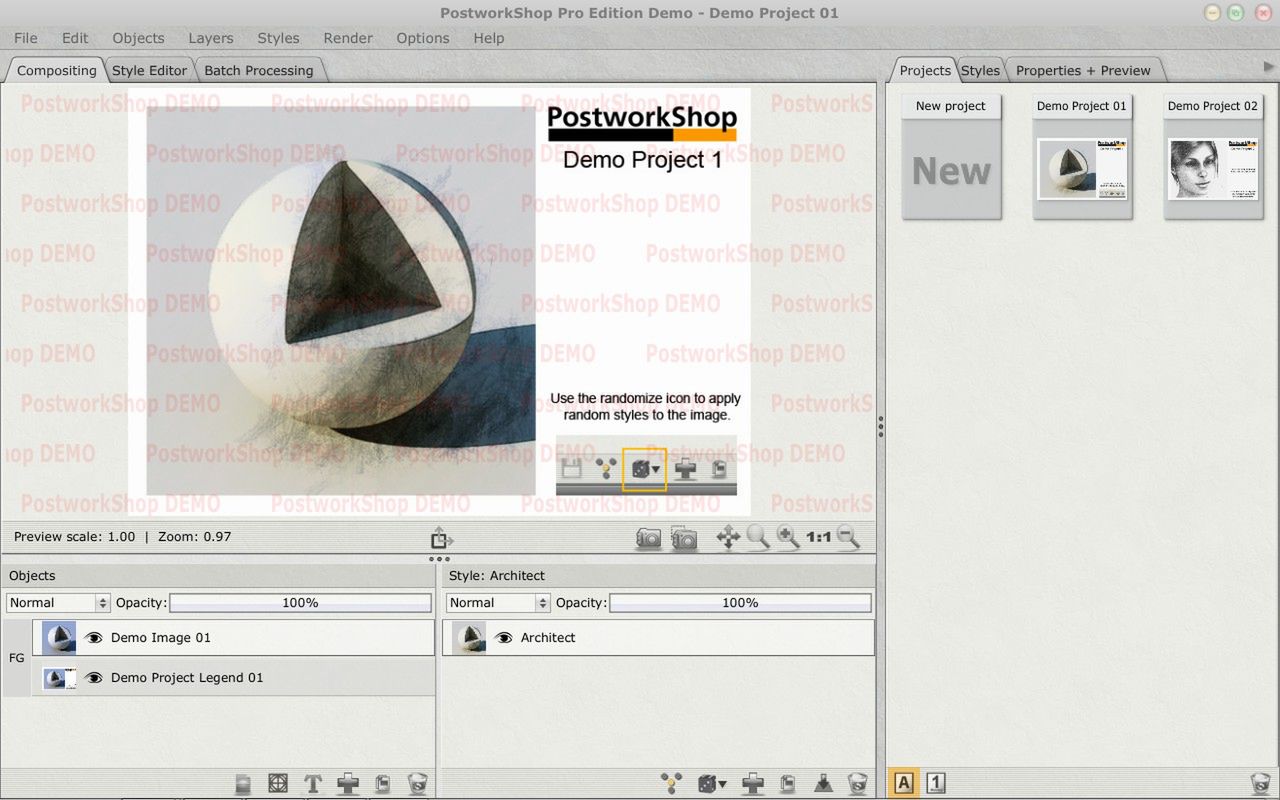This screenshot has height=800, width=1280.
Task: Click the randomize dice icon in Style panel
Action: point(712,785)
